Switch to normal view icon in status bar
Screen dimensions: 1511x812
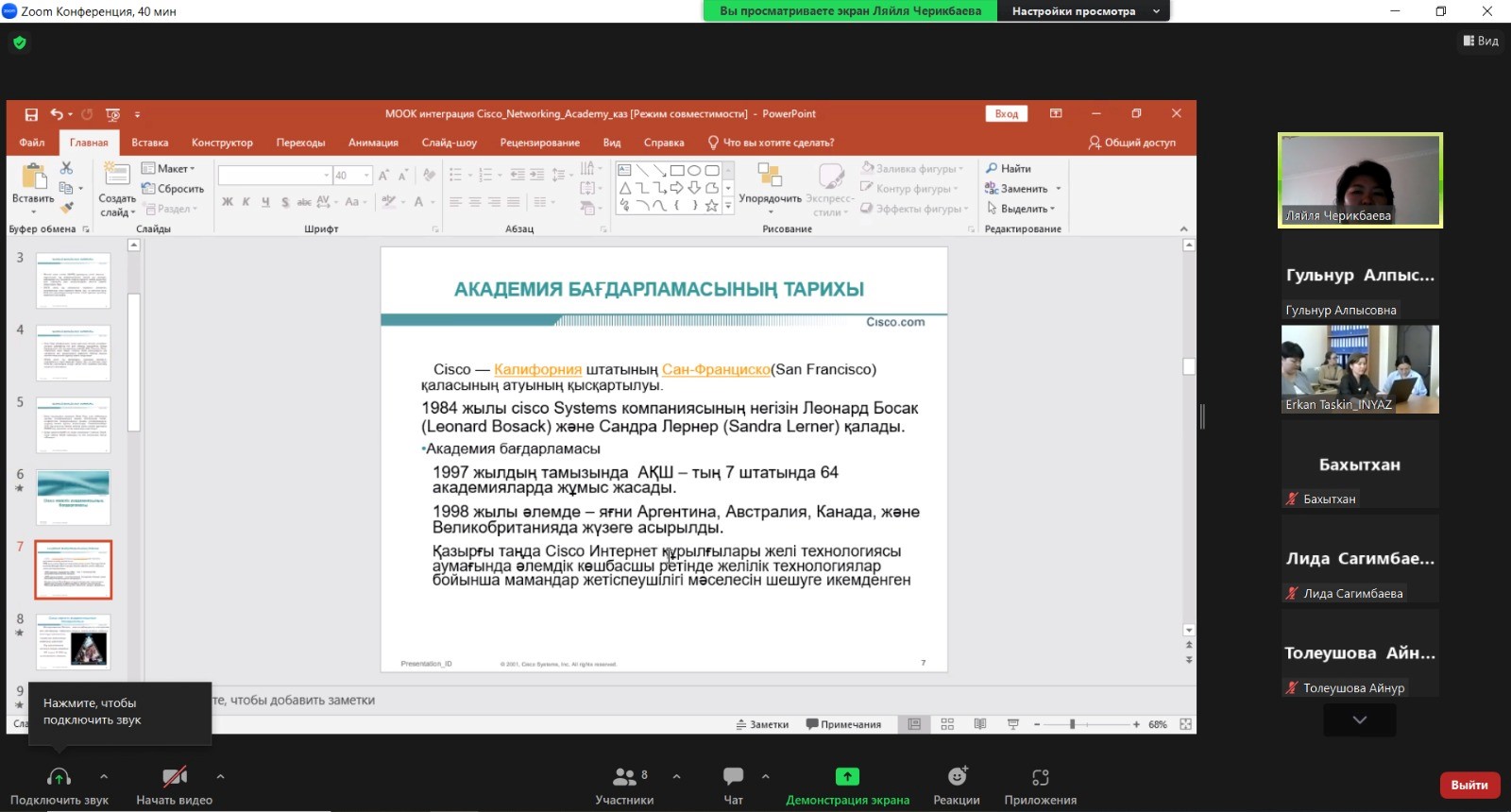[914, 724]
